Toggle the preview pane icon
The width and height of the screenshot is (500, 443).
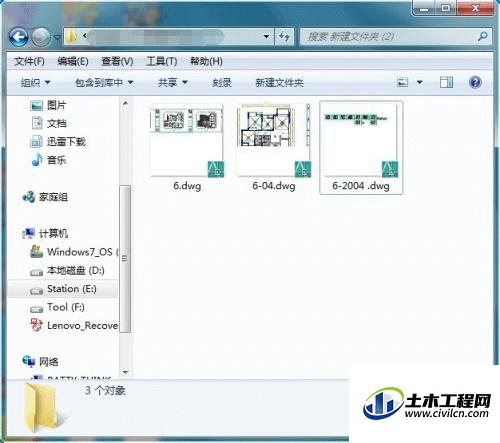pos(446,82)
